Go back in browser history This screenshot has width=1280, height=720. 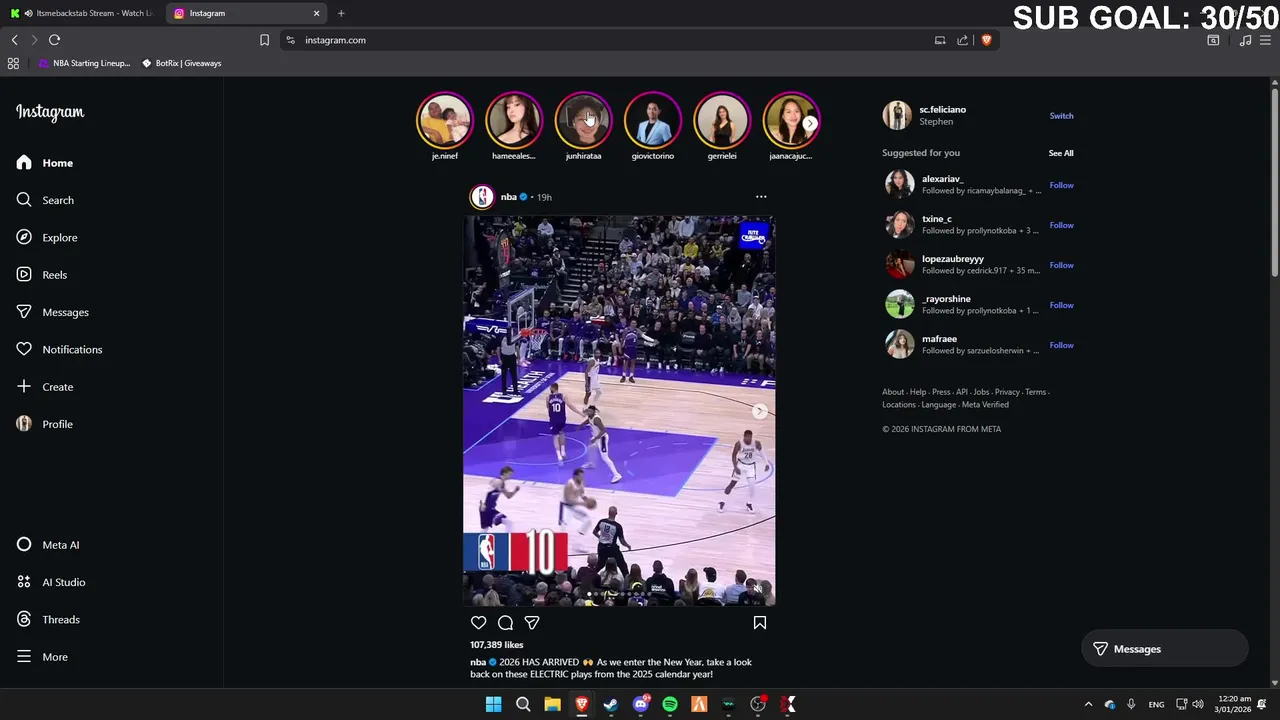point(14,40)
